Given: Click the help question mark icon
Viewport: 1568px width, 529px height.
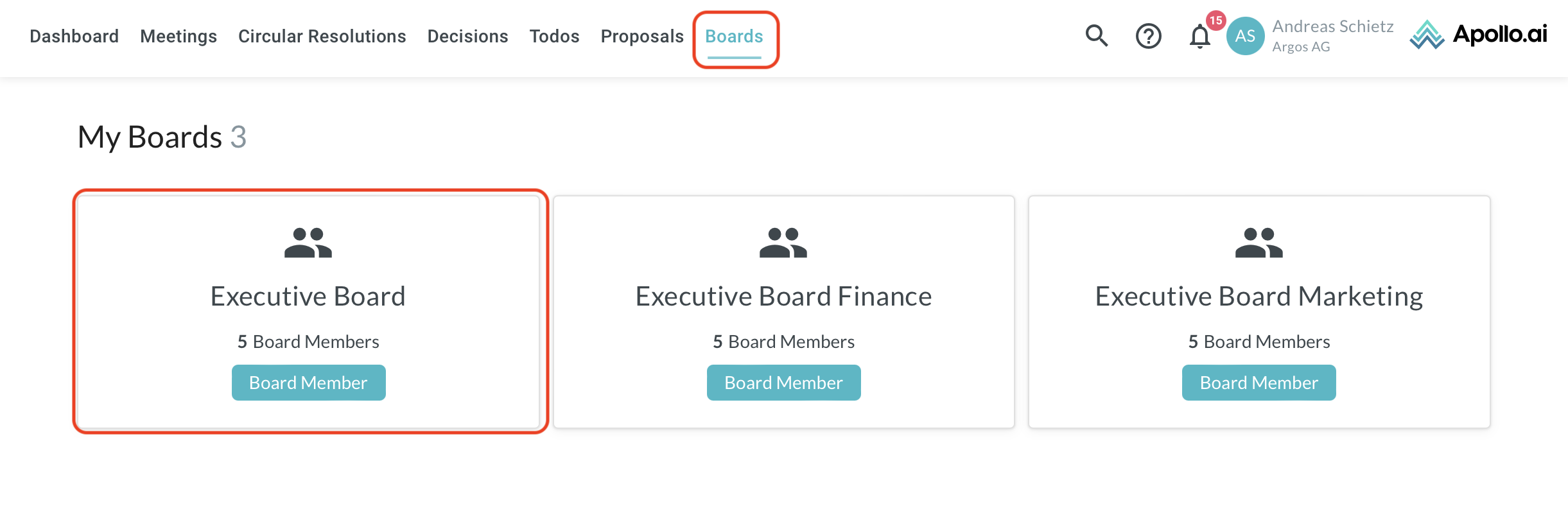Looking at the screenshot, I should [x=1148, y=36].
